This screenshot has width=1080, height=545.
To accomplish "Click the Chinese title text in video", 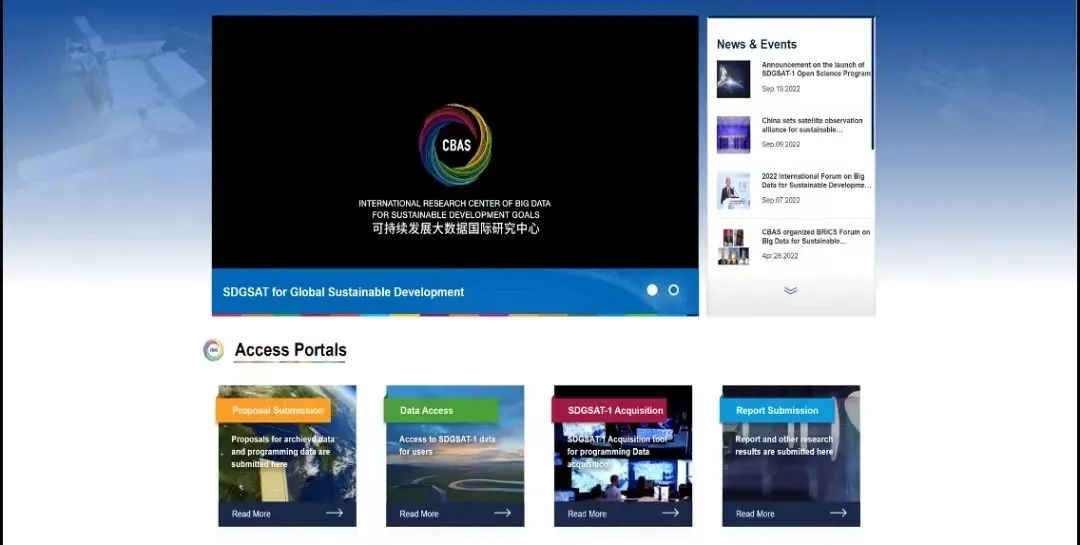I will (455, 229).
